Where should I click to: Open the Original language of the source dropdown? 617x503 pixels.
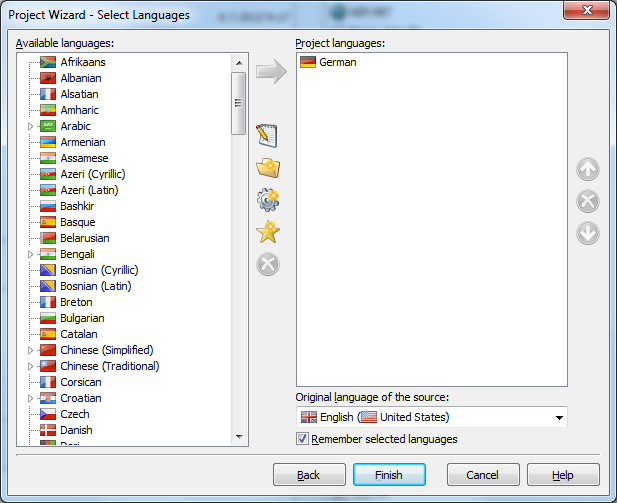click(x=558, y=417)
